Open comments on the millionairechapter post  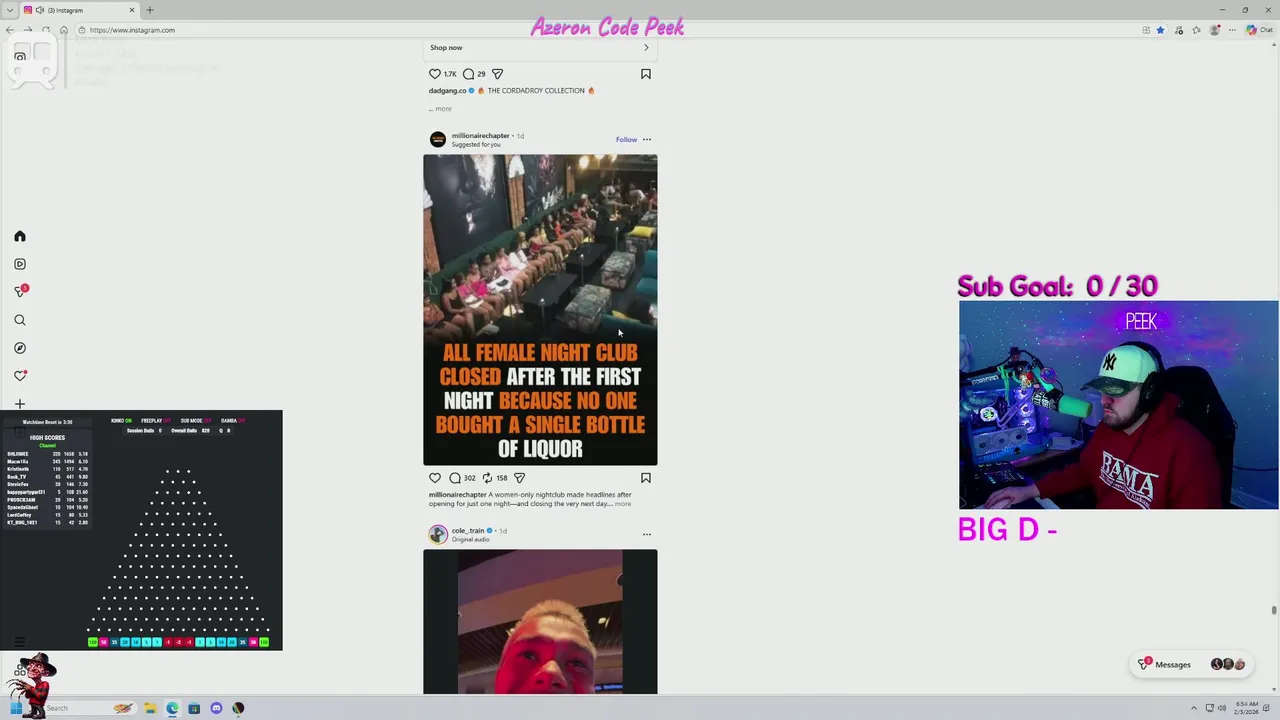coord(455,478)
